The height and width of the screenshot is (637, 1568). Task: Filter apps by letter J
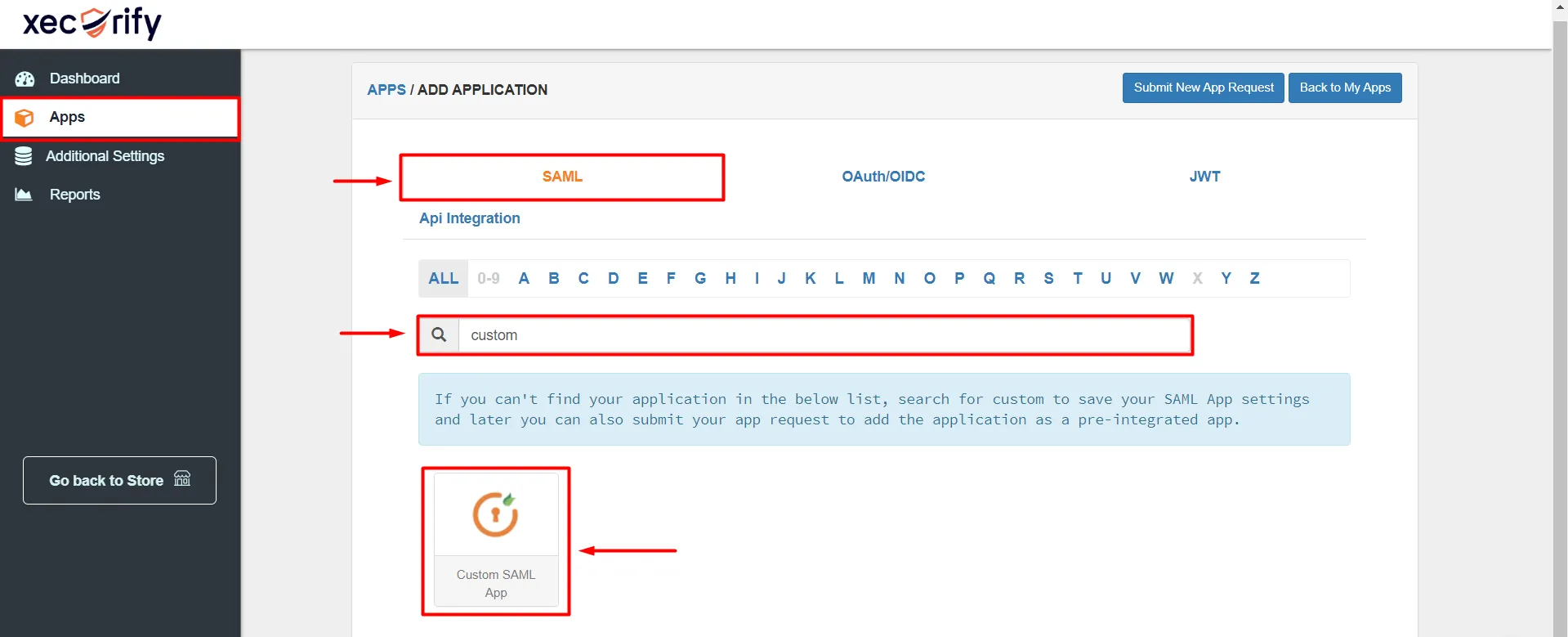coord(782,278)
